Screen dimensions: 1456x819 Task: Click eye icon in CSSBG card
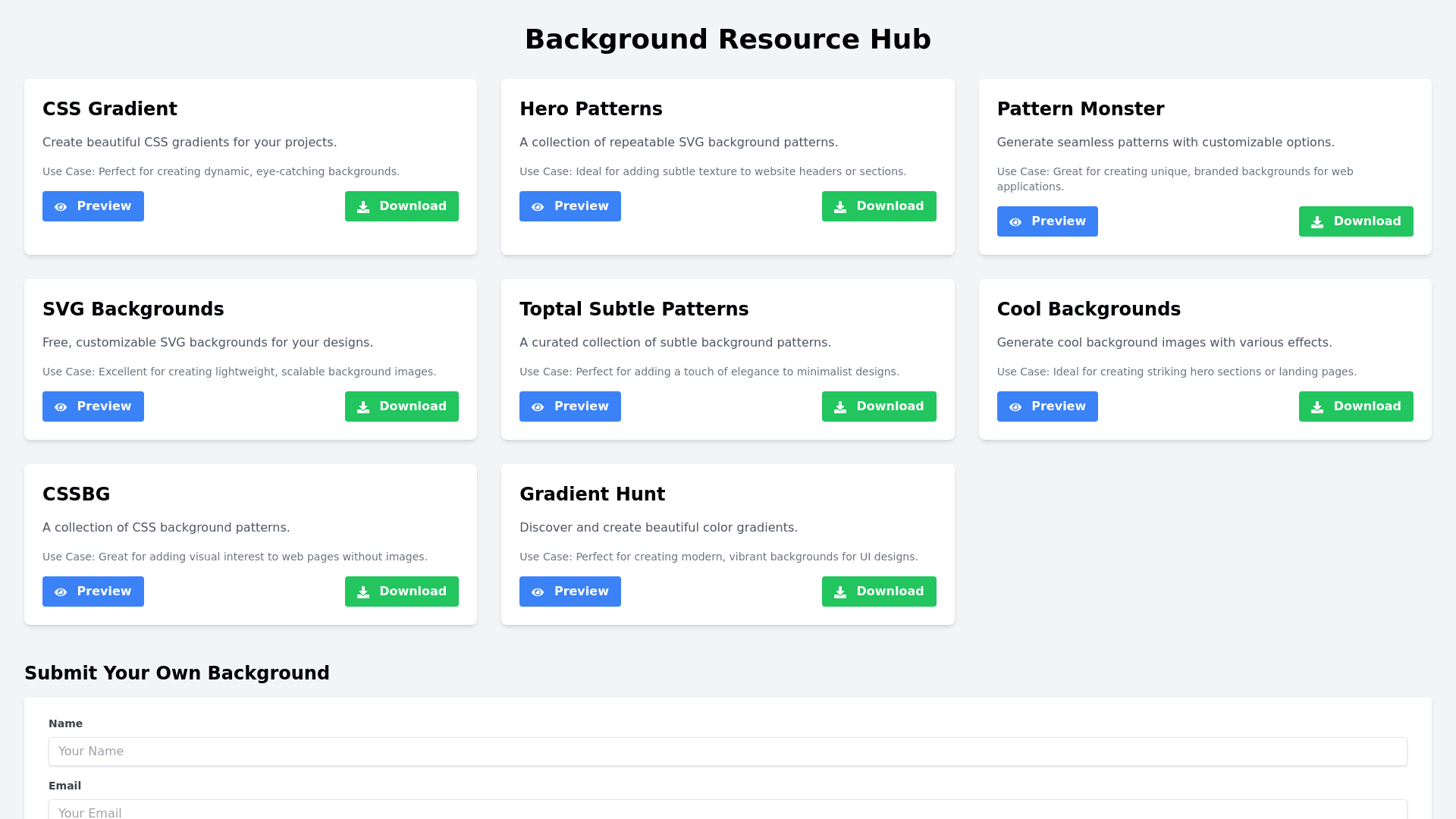(x=61, y=592)
